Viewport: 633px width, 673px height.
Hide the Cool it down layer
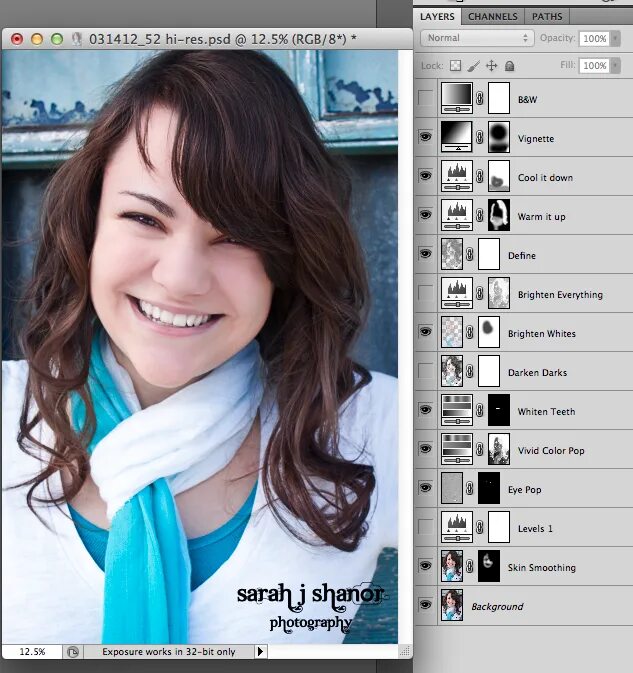[x=425, y=176]
